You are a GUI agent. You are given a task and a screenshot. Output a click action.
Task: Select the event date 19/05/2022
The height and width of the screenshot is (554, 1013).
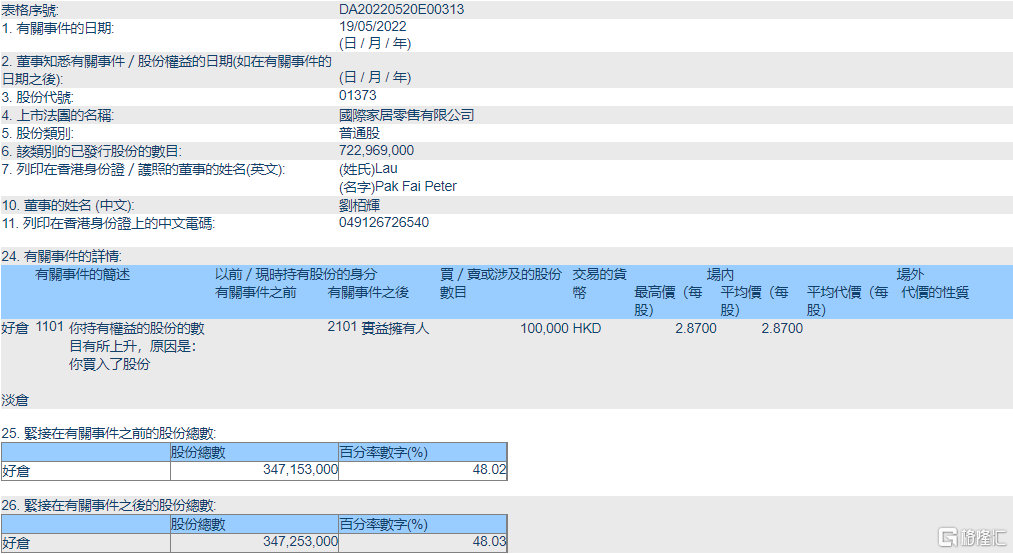pyautogui.click(x=373, y=27)
